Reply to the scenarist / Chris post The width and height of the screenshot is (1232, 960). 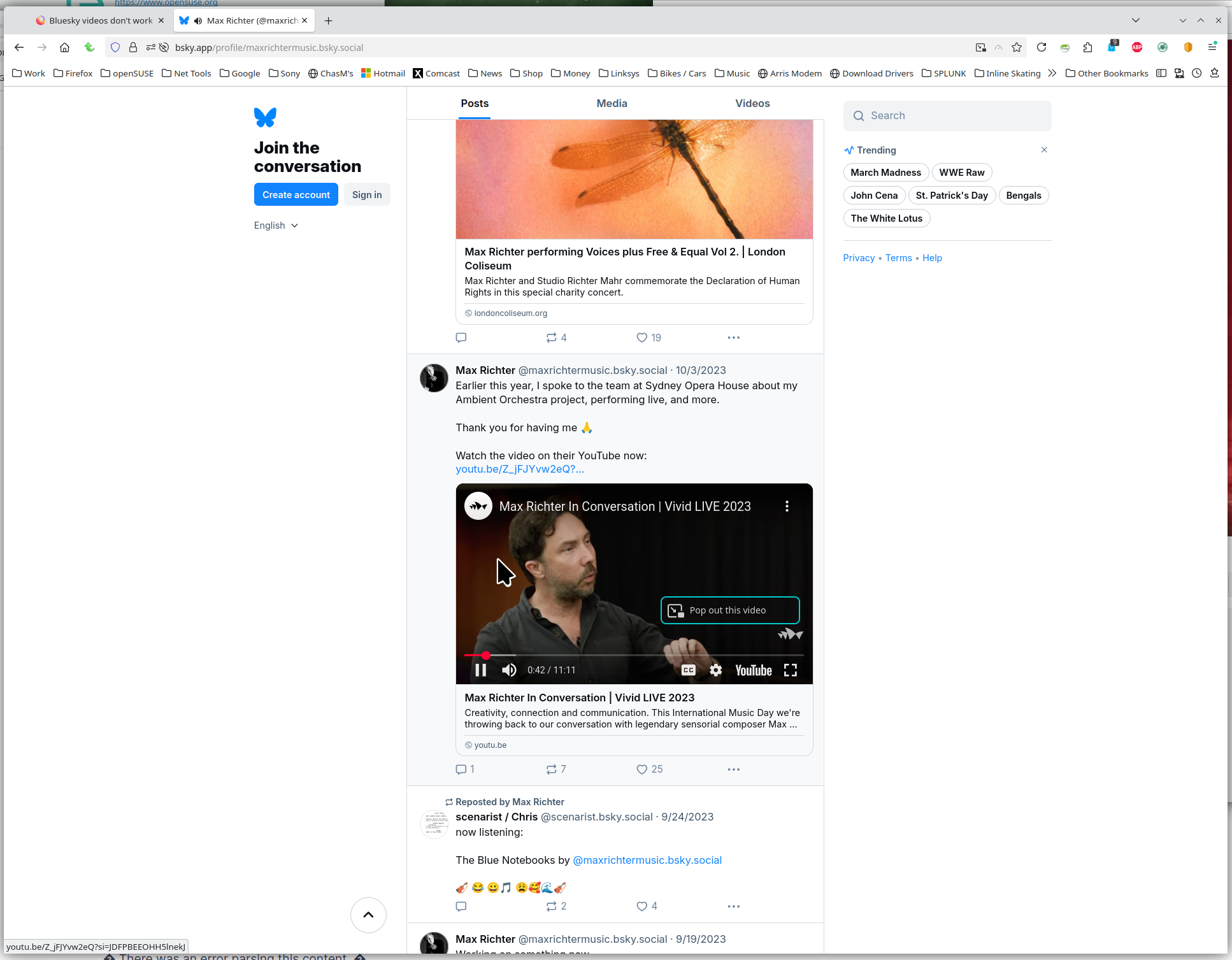[461, 906]
